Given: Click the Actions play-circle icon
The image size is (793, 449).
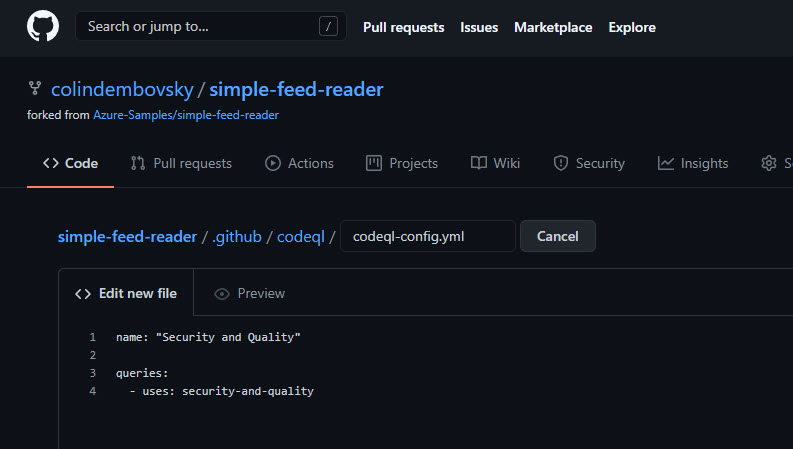Looking at the screenshot, I should tap(273, 163).
